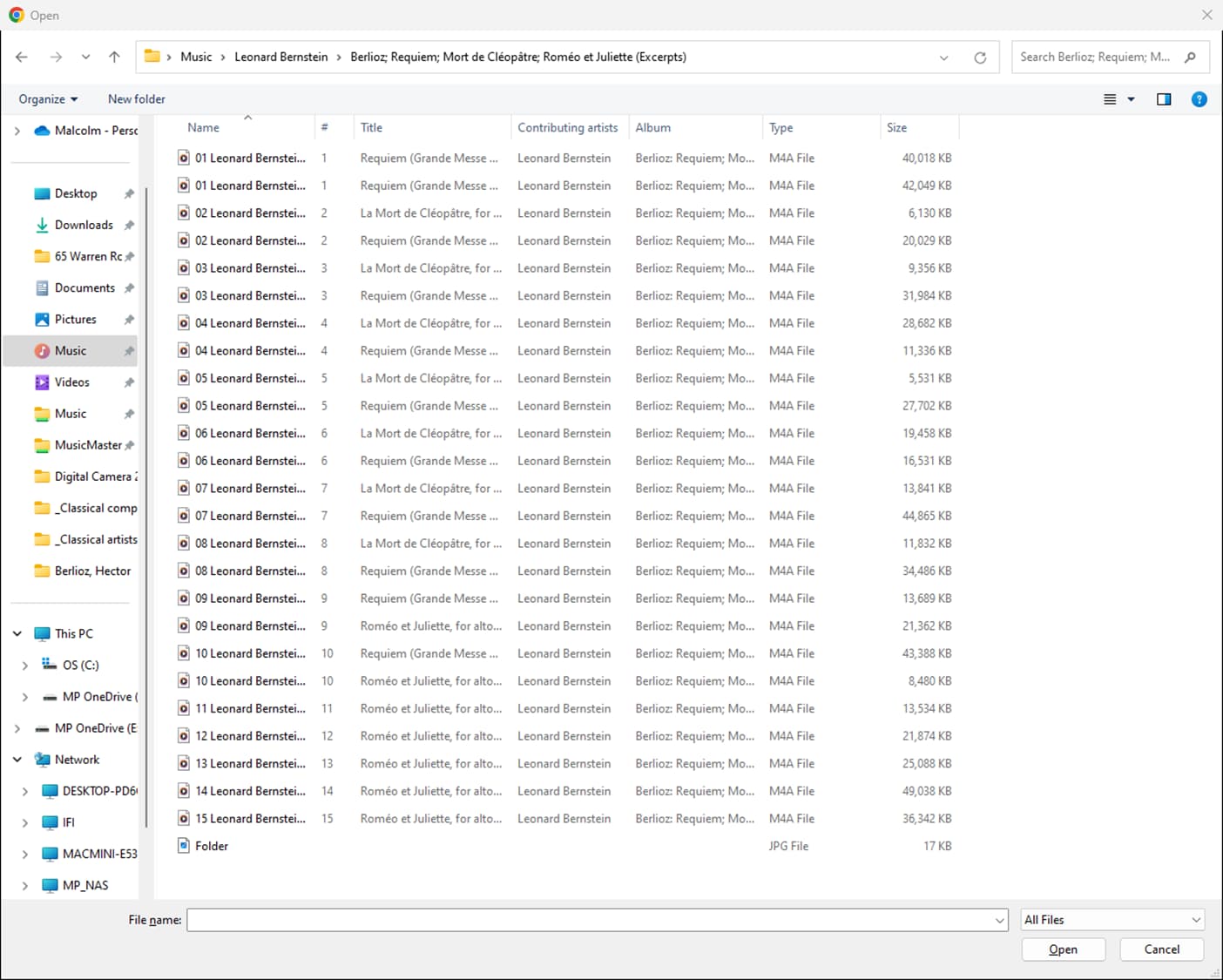Create a New folder
Screen dimensions: 1223x980
[137, 99]
